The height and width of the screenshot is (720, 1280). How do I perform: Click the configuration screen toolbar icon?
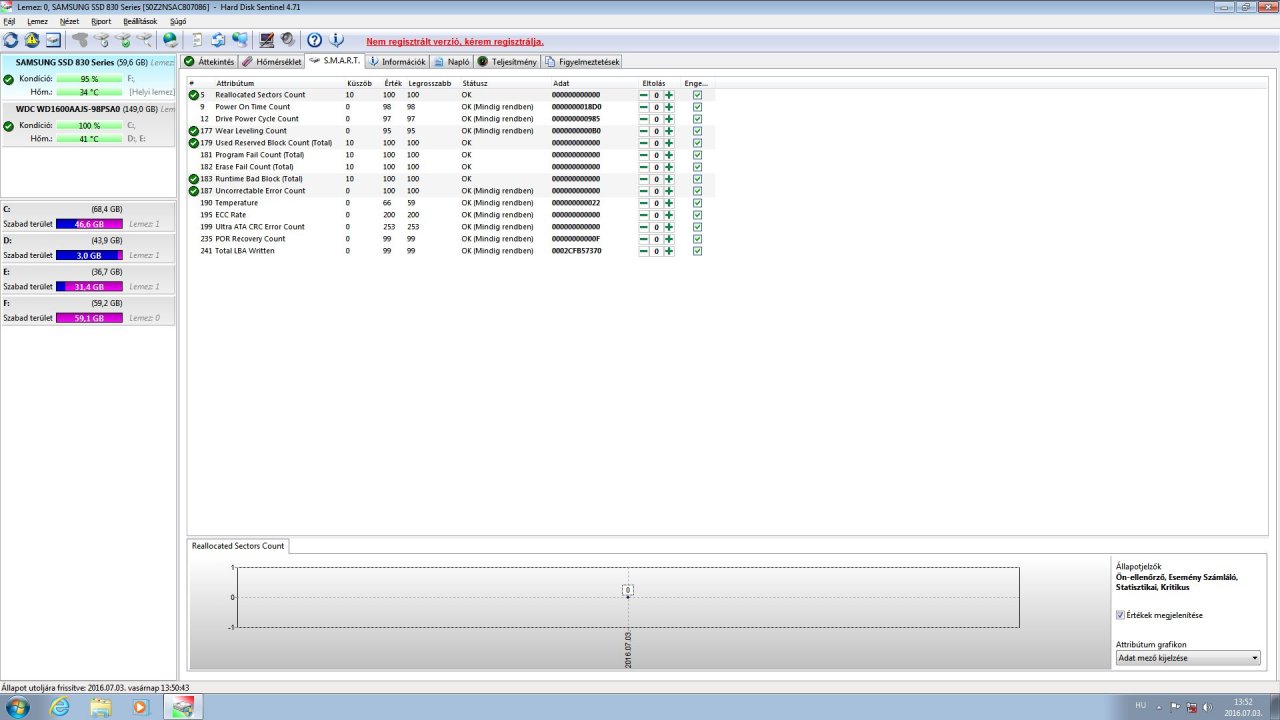(x=267, y=40)
